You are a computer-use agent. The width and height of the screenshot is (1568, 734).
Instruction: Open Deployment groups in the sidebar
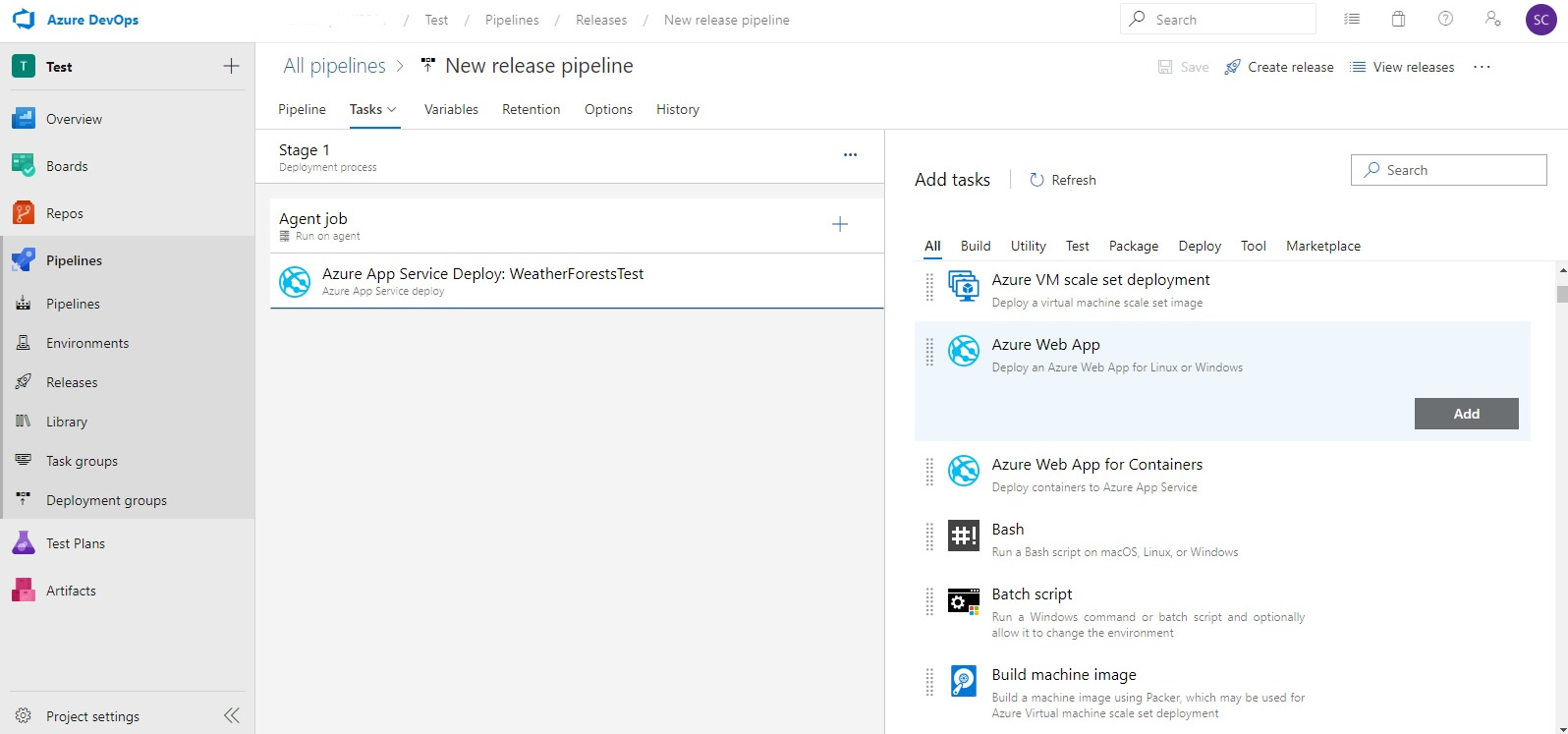tap(106, 500)
